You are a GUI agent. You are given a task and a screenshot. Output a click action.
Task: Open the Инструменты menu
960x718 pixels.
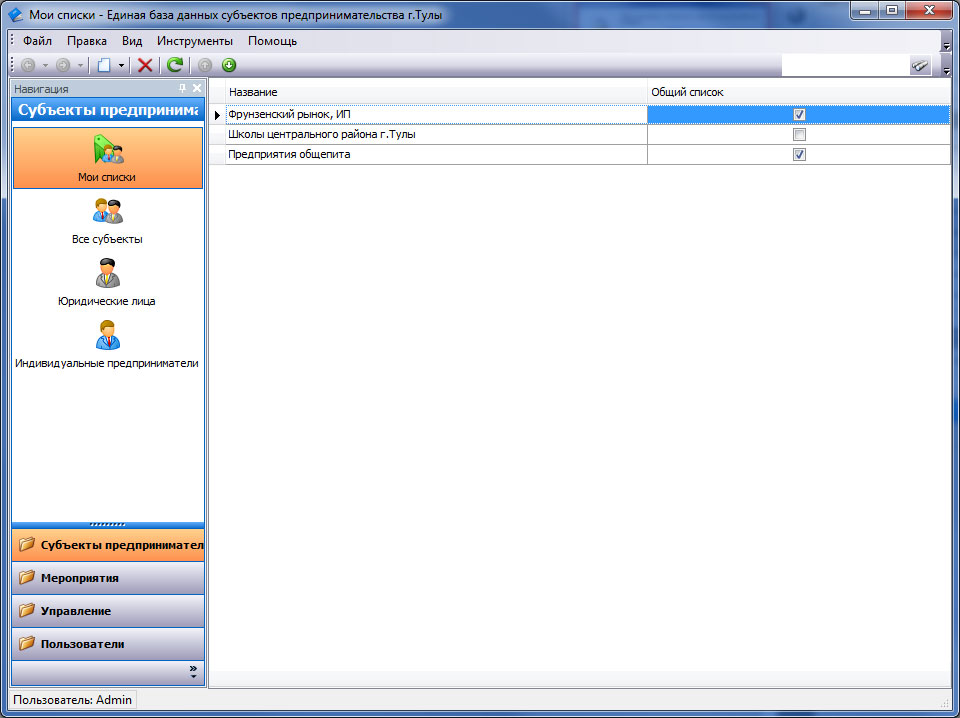195,41
